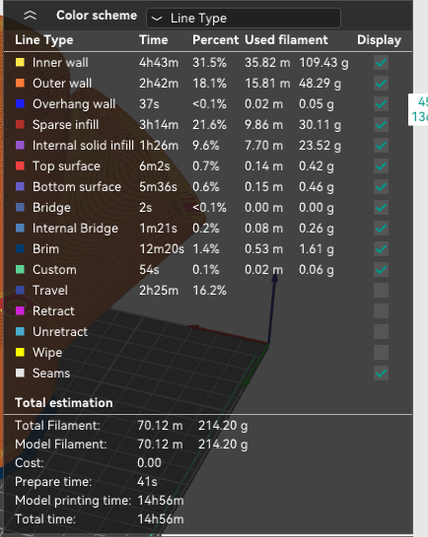The height and width of the screenshot is (537, 428).
Task: Show Retract lines via its checkbox
Action: [x=381, y=311]
